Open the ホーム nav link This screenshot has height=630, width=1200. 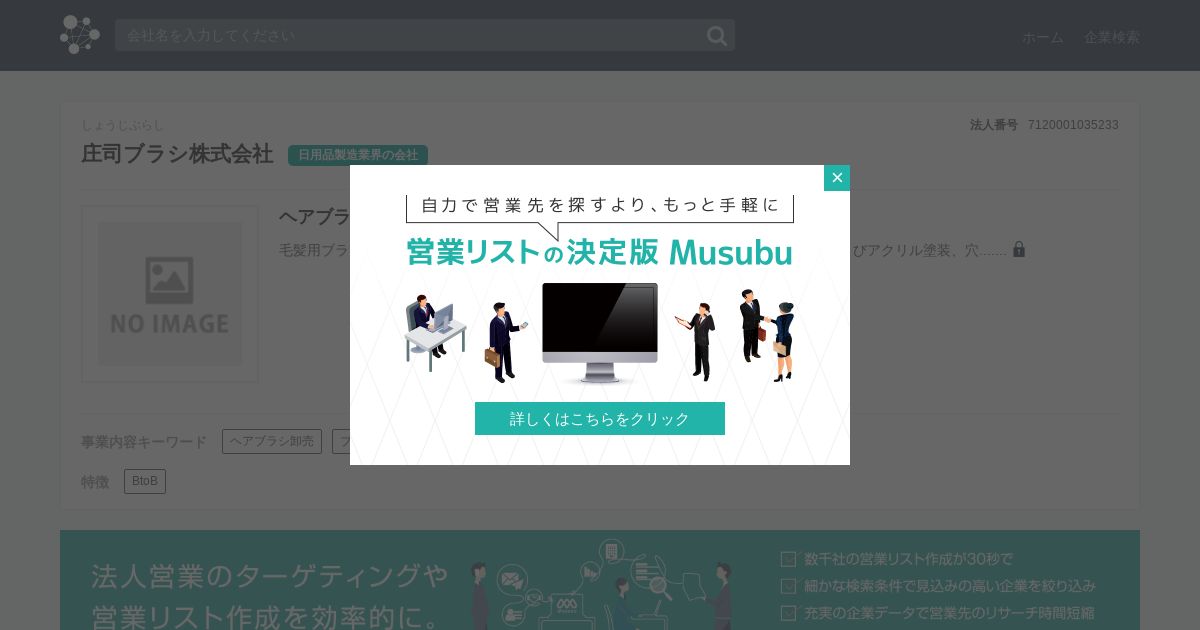pyautogui.click(x=1043, y=37)
